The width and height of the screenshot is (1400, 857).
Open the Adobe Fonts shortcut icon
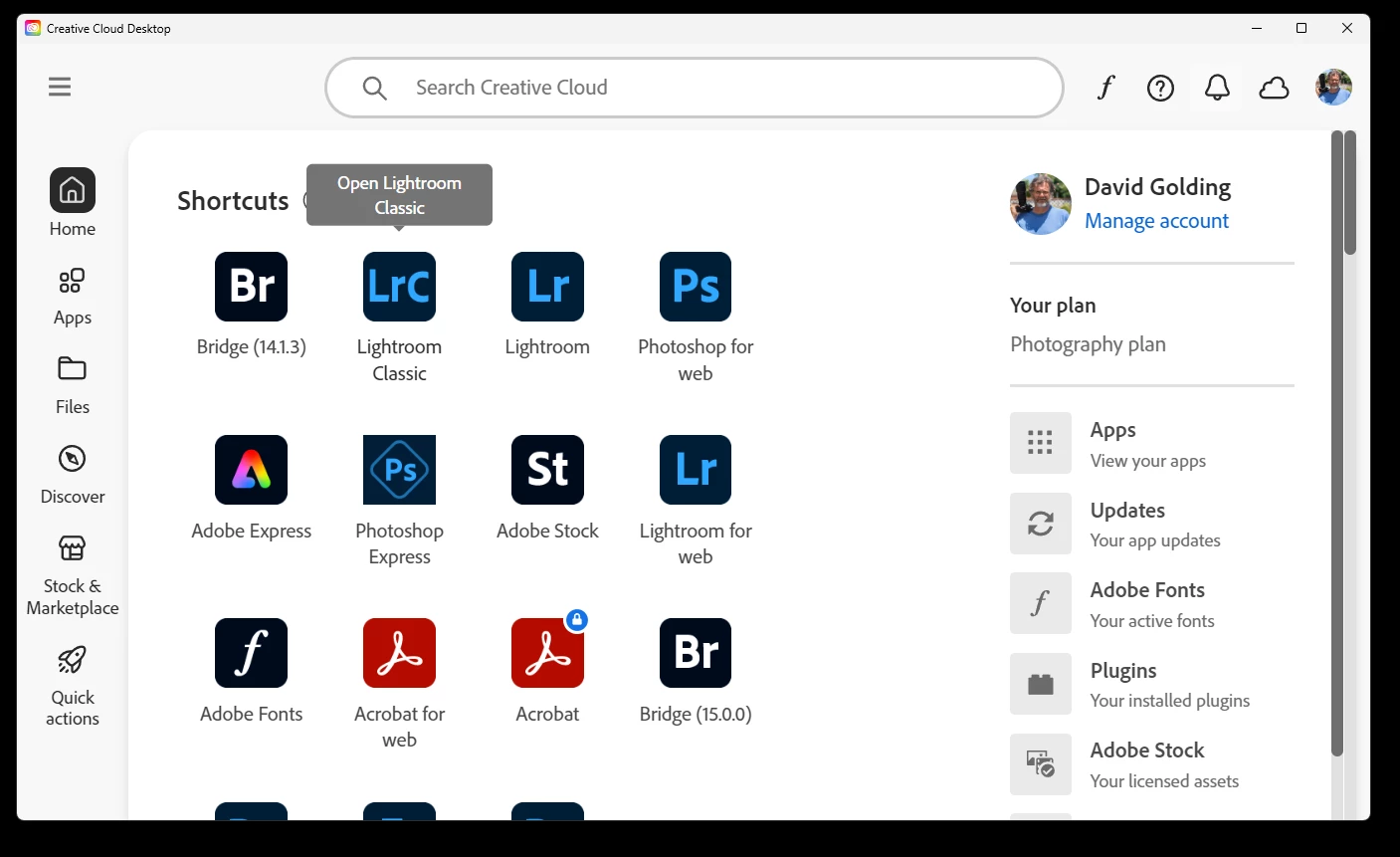pos(252,653)
